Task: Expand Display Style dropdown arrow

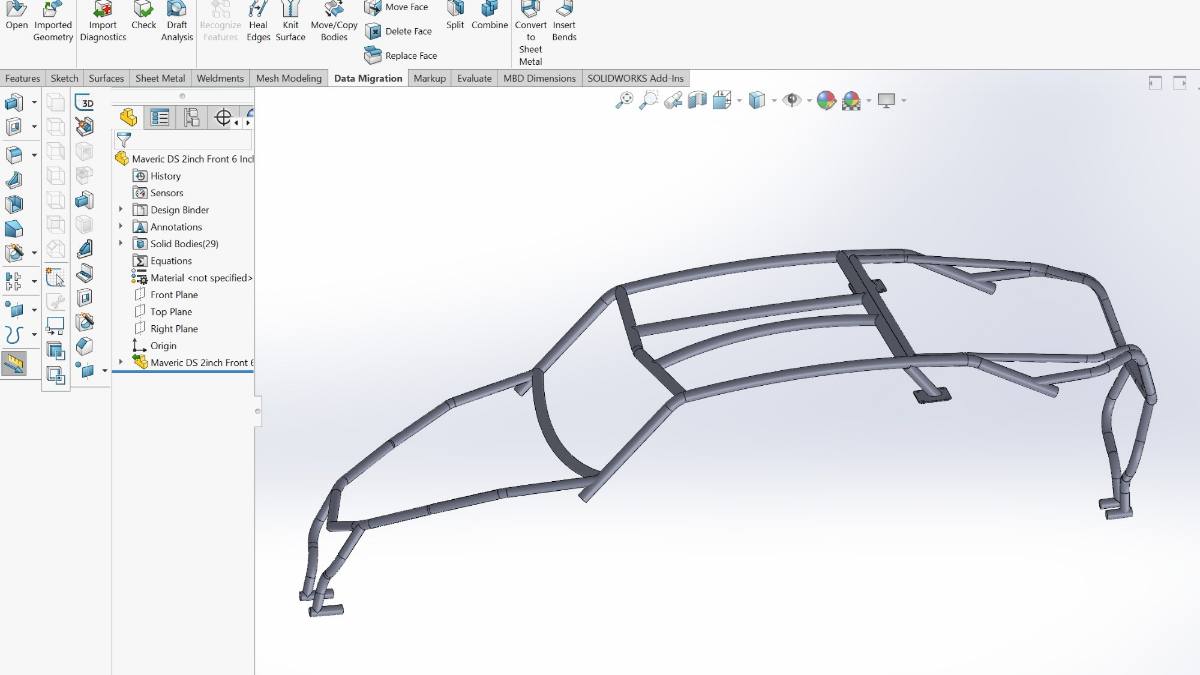Action: coord(773,100)
